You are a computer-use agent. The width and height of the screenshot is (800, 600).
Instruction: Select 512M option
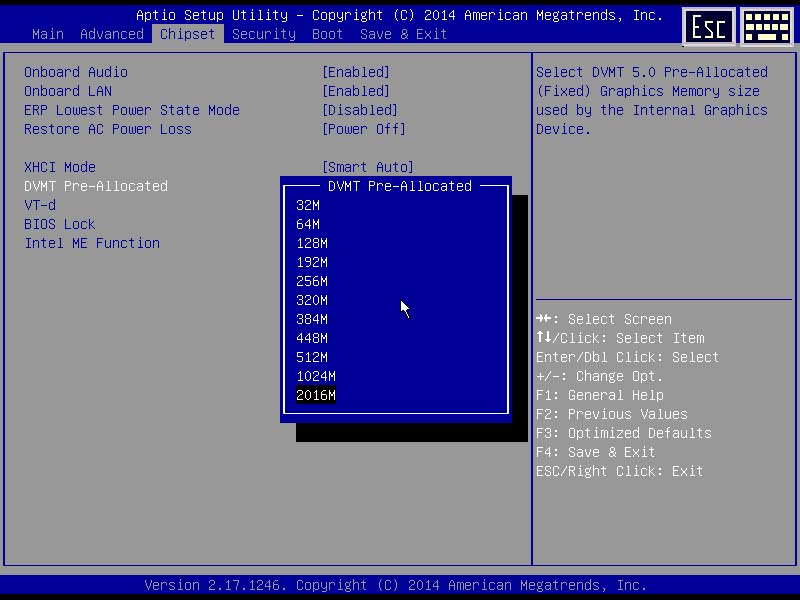pyautogui.click(x=312, y=358)
